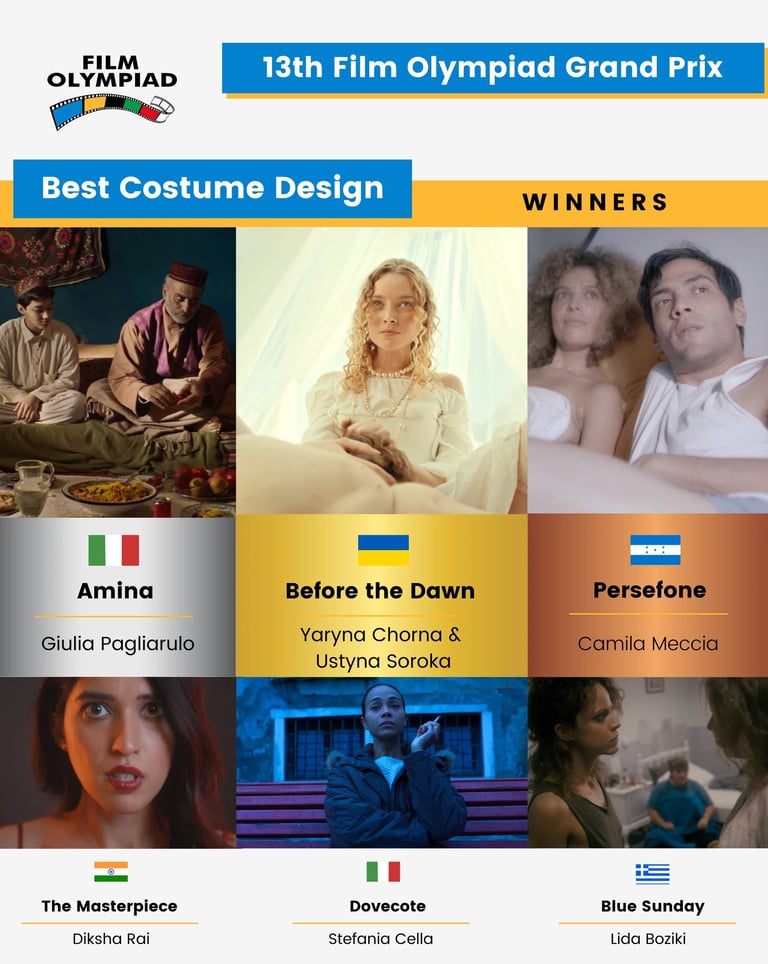The image size is (768, 964).
Task: Select the 13th Film Olympiad Grand Prix banner
Action: pyautogui.click(x=493, y=68)
